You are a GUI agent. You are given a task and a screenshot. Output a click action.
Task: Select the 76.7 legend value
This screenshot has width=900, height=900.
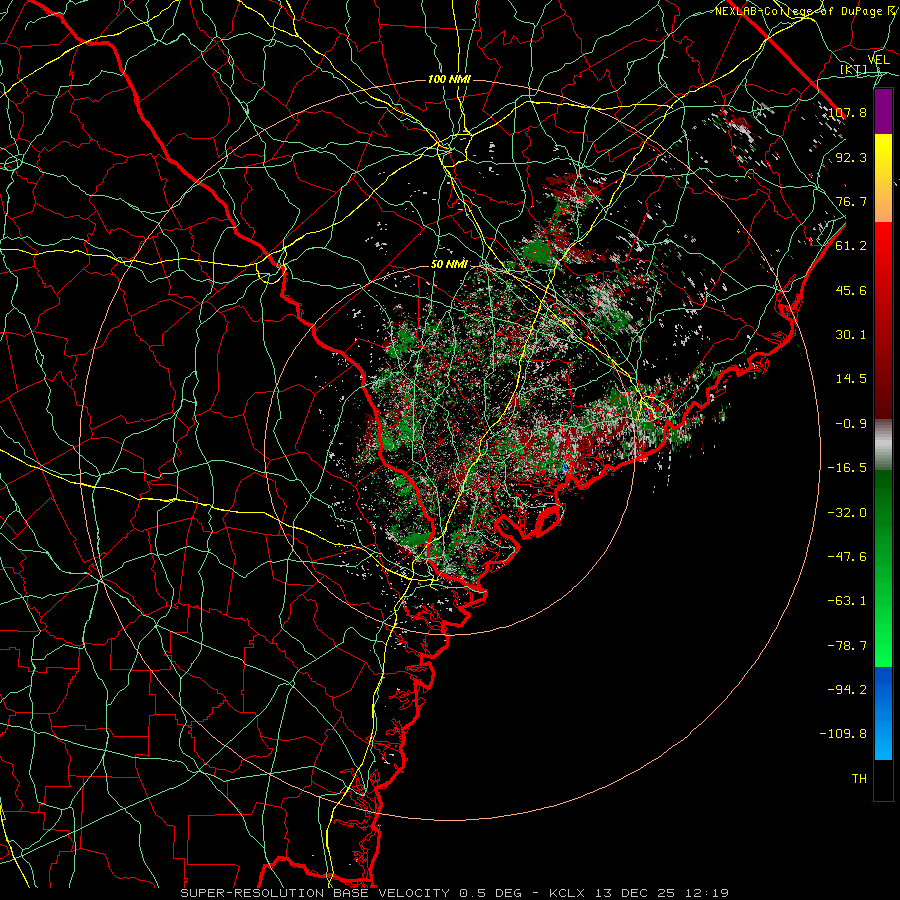(851, 201)
